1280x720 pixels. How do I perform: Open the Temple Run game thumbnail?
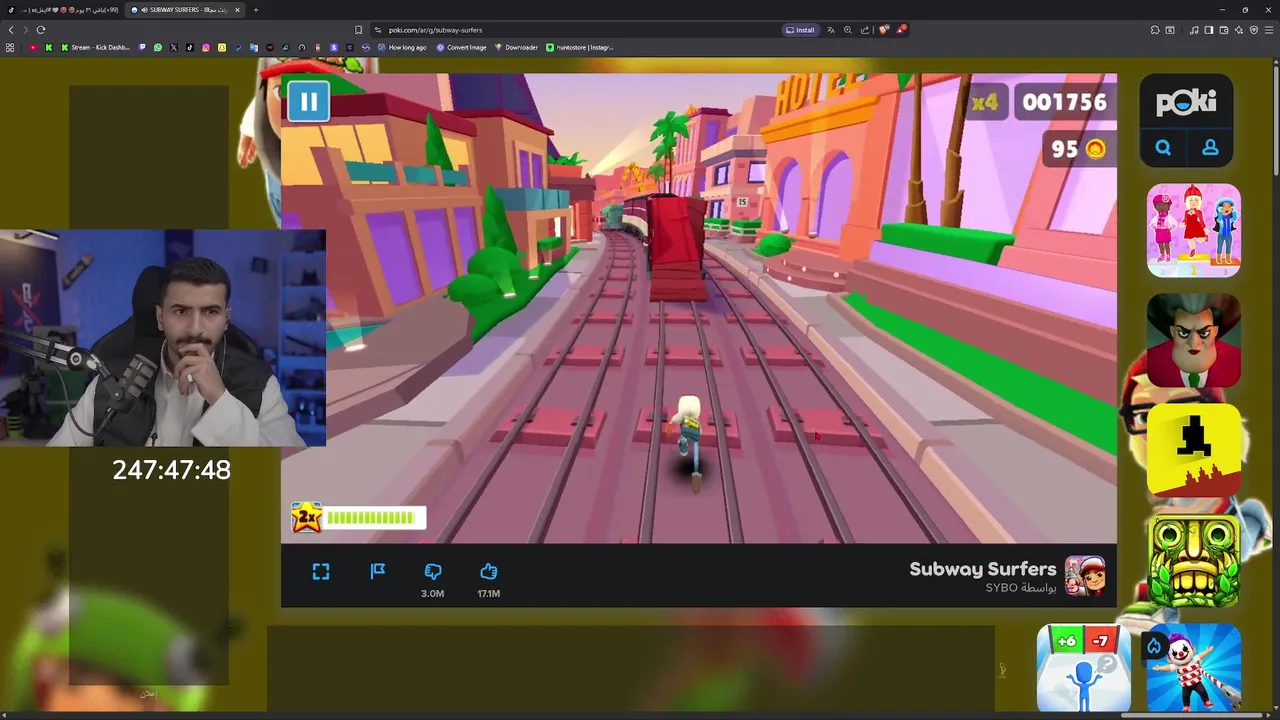(x=1194, y=560)
